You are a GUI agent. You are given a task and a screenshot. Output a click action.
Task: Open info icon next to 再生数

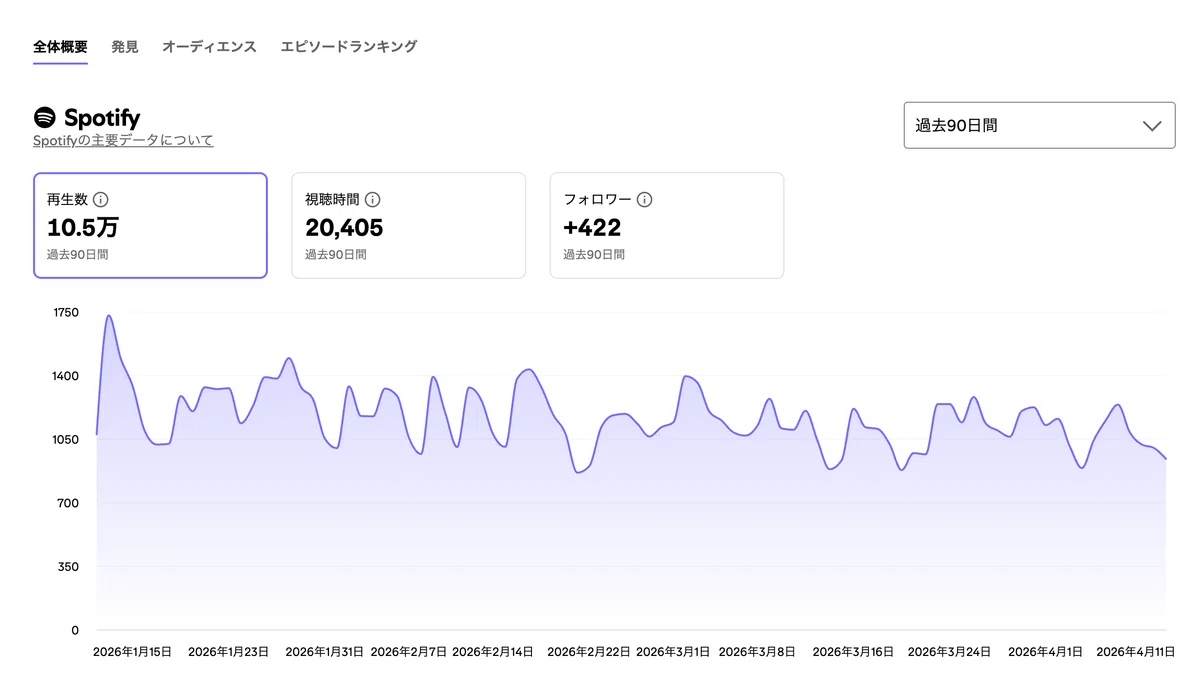pyautogui.click(x=100, y=200)
